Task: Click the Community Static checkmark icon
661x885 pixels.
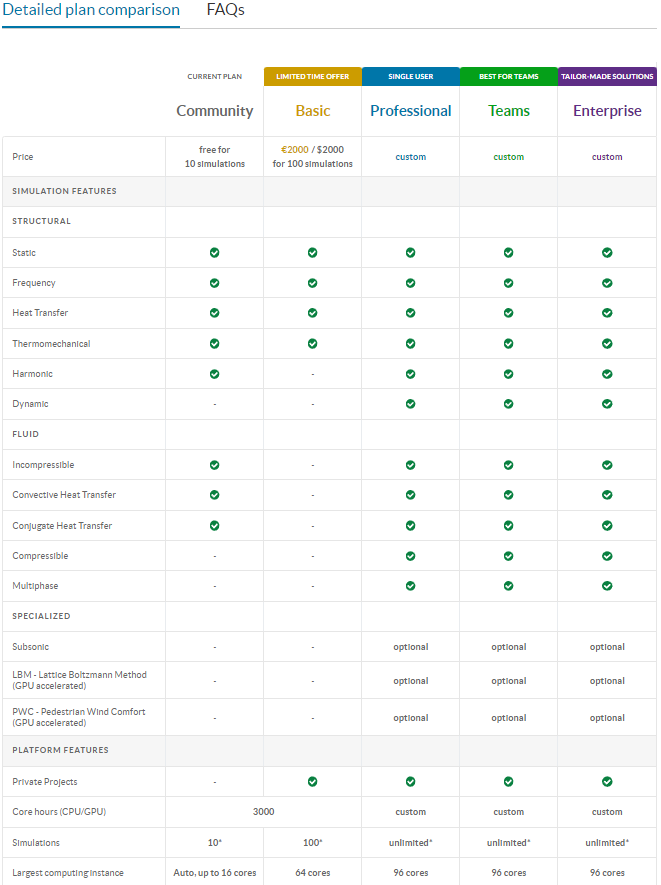Action: (x=215, y=253)
